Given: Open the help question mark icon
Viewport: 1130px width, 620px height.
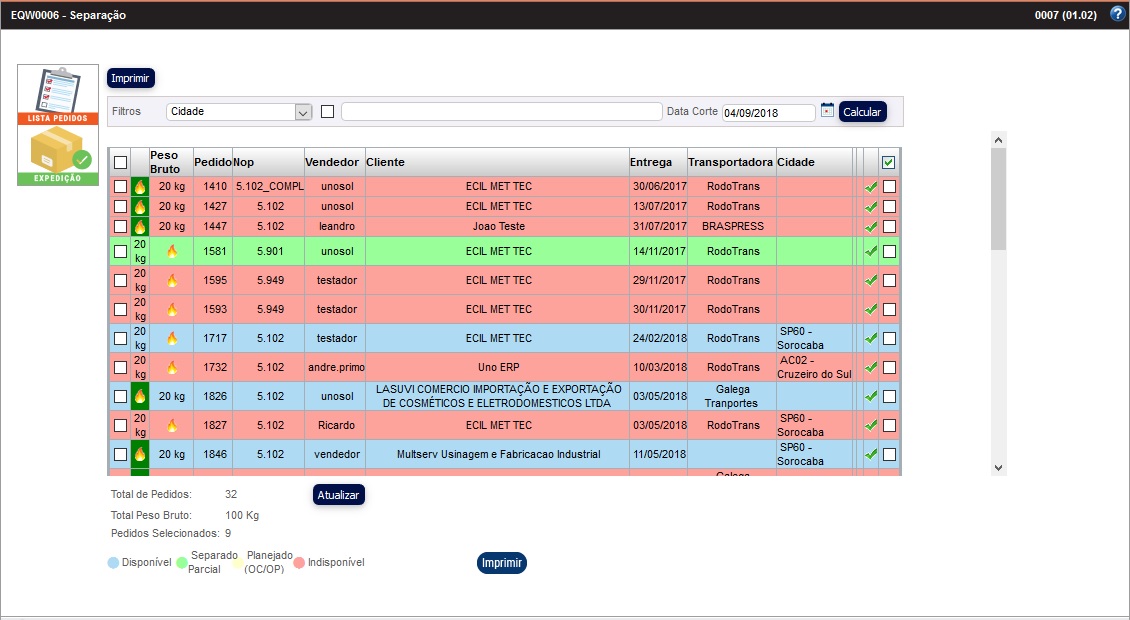Looking at the screenshot, I should [1118, 14].
